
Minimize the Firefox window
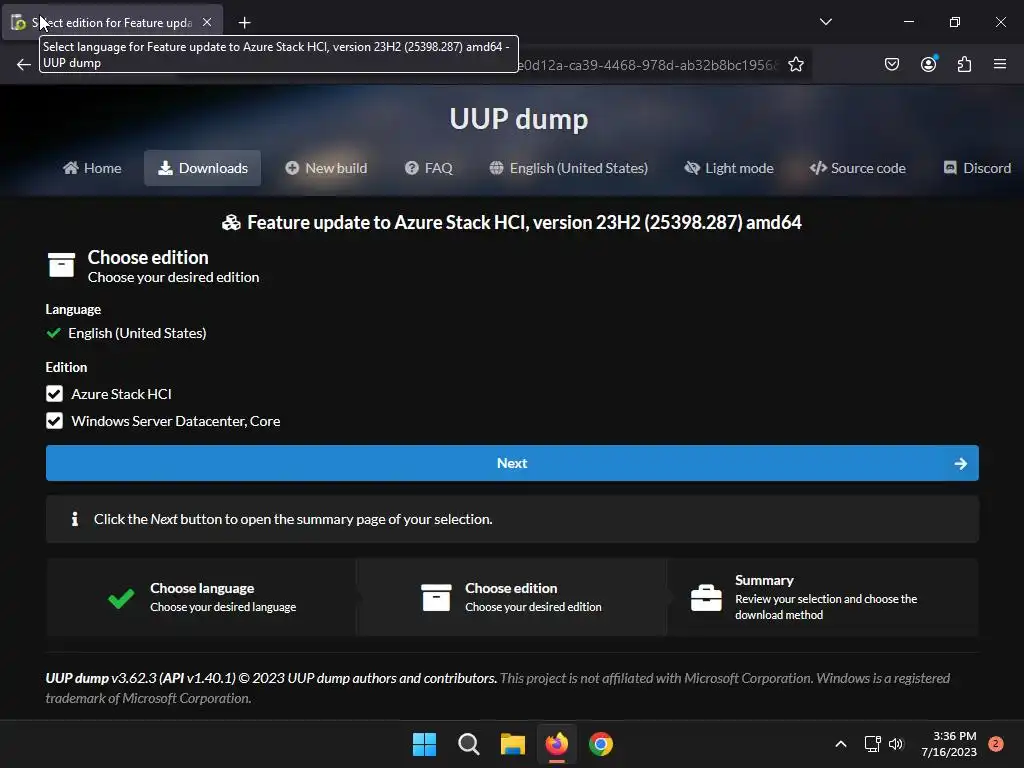[908, 22]
